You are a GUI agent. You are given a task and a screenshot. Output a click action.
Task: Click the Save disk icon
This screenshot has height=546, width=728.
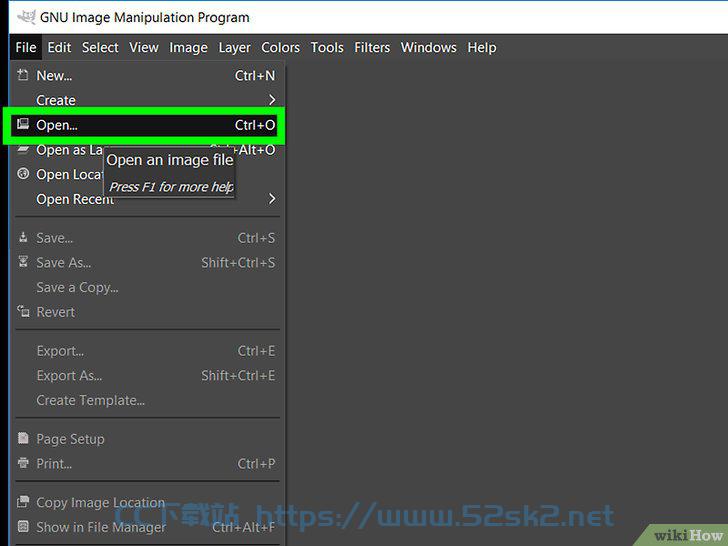click(x=23, y=238)
